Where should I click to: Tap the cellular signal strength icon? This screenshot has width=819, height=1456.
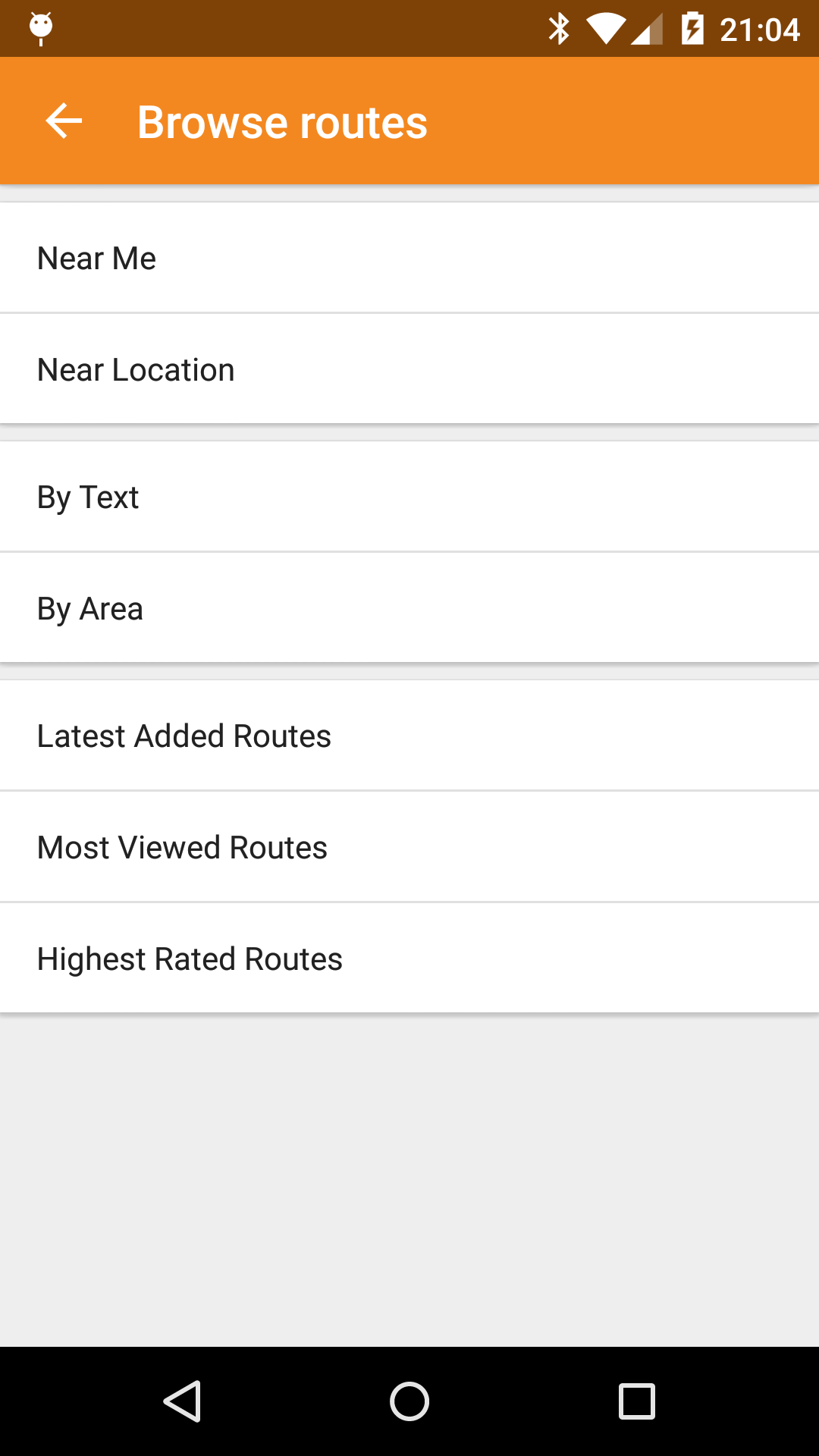(x=647, y=30)
